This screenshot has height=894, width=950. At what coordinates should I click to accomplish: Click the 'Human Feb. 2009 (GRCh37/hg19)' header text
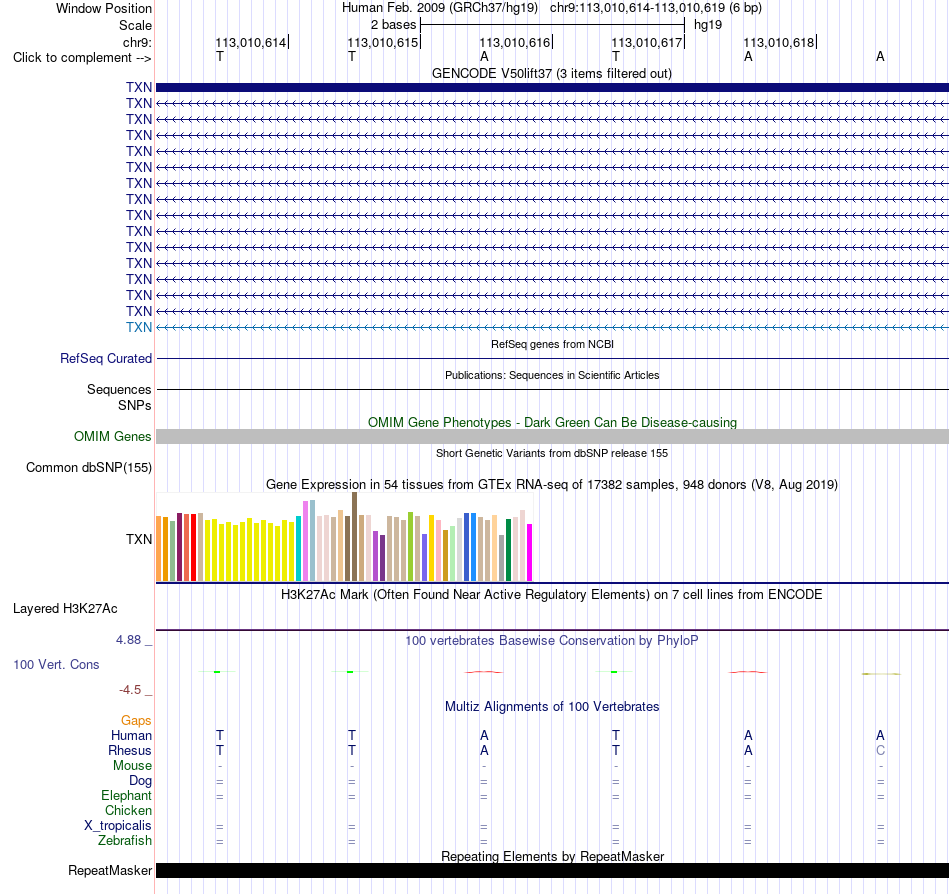point(440,8)
